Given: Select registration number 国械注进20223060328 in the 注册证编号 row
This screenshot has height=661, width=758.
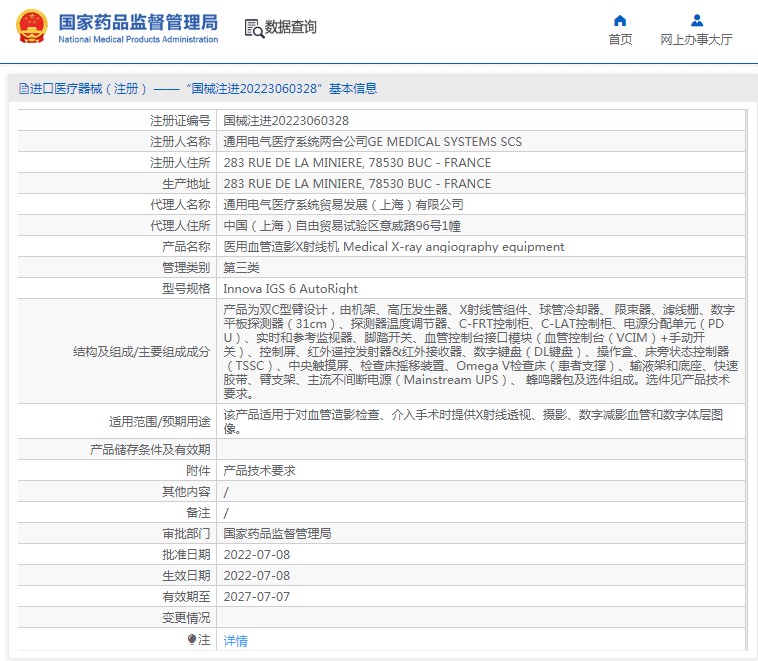Looking at the screenshot, I should (x=286, y=120).
